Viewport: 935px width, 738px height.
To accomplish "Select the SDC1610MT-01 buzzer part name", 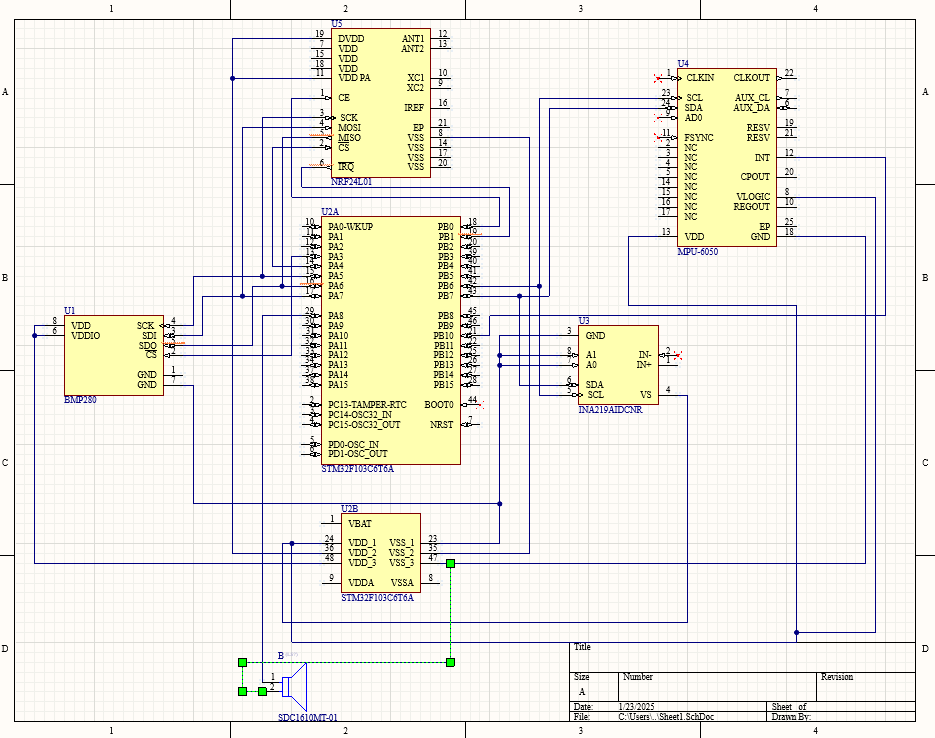I will [308, 717].
